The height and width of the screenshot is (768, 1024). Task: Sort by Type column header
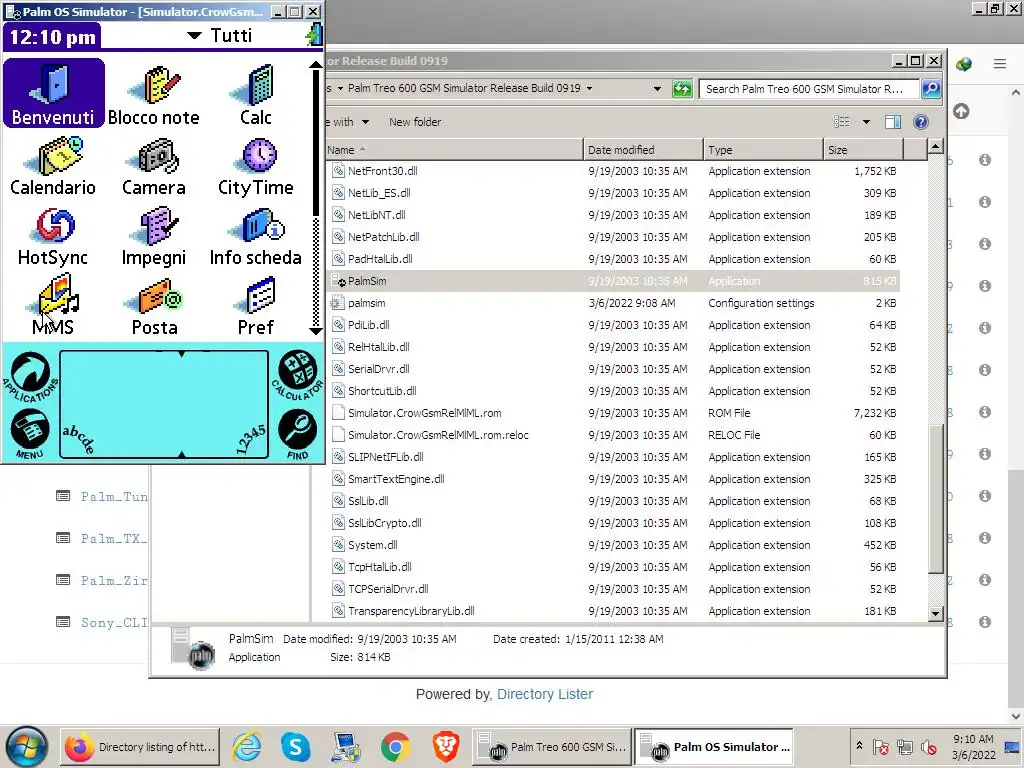click(x=763, y=150)
